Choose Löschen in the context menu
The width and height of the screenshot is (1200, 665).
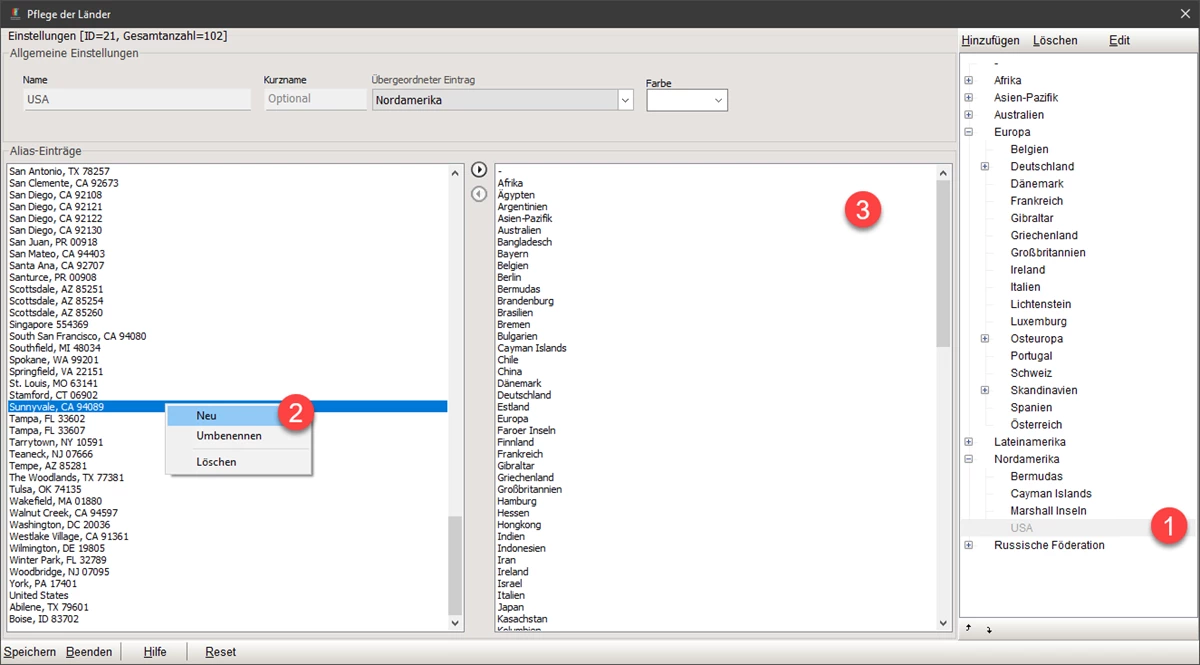(x=216, y=462)
